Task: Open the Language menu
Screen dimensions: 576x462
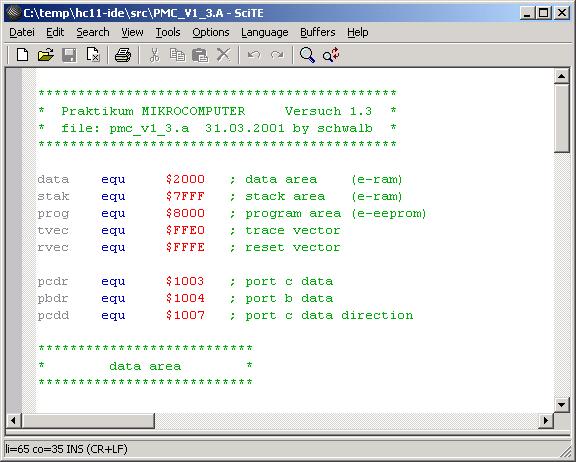Action: tap(264, 32)
